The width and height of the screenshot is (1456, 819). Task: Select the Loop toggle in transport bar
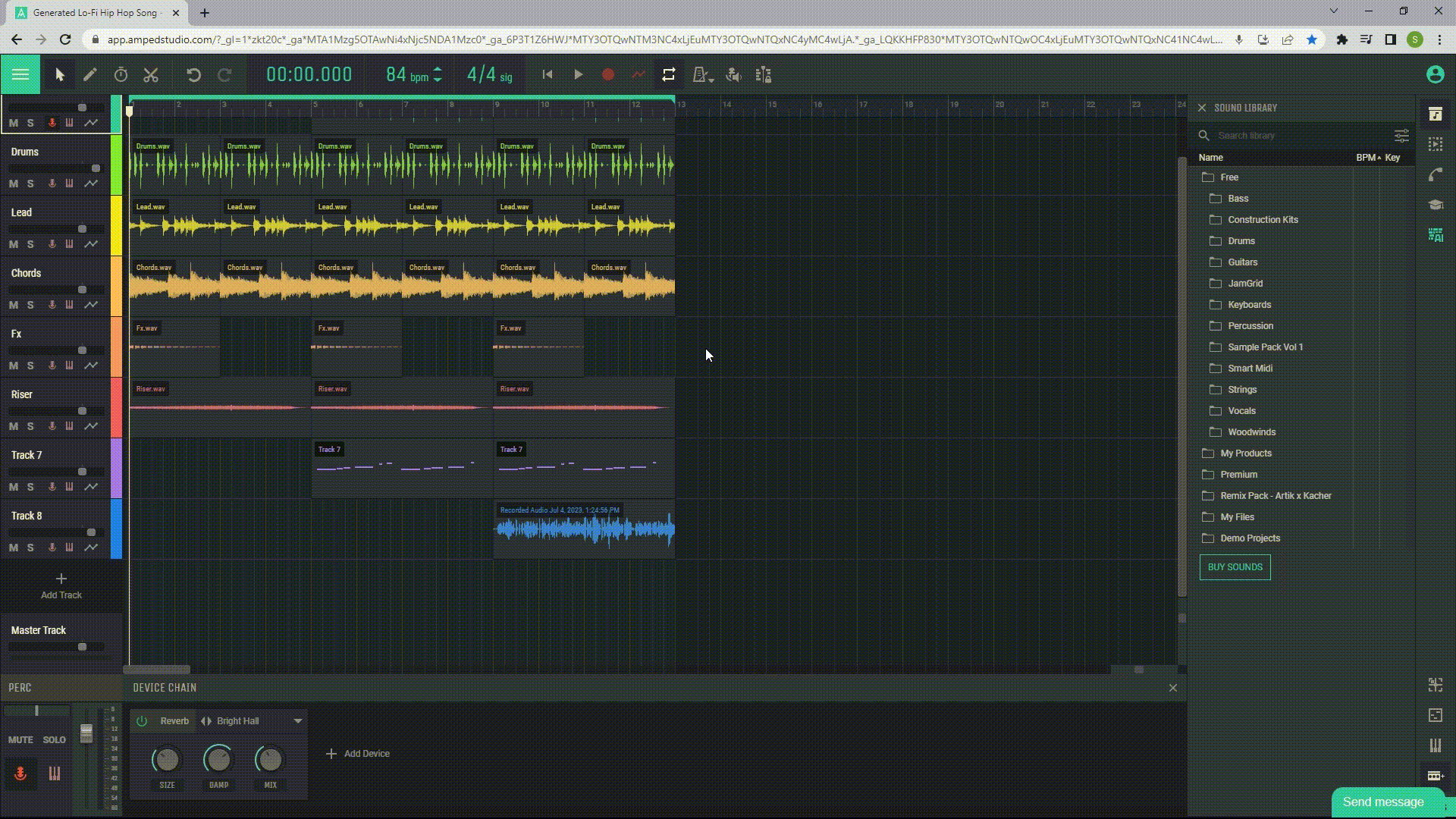pos(668,75)
